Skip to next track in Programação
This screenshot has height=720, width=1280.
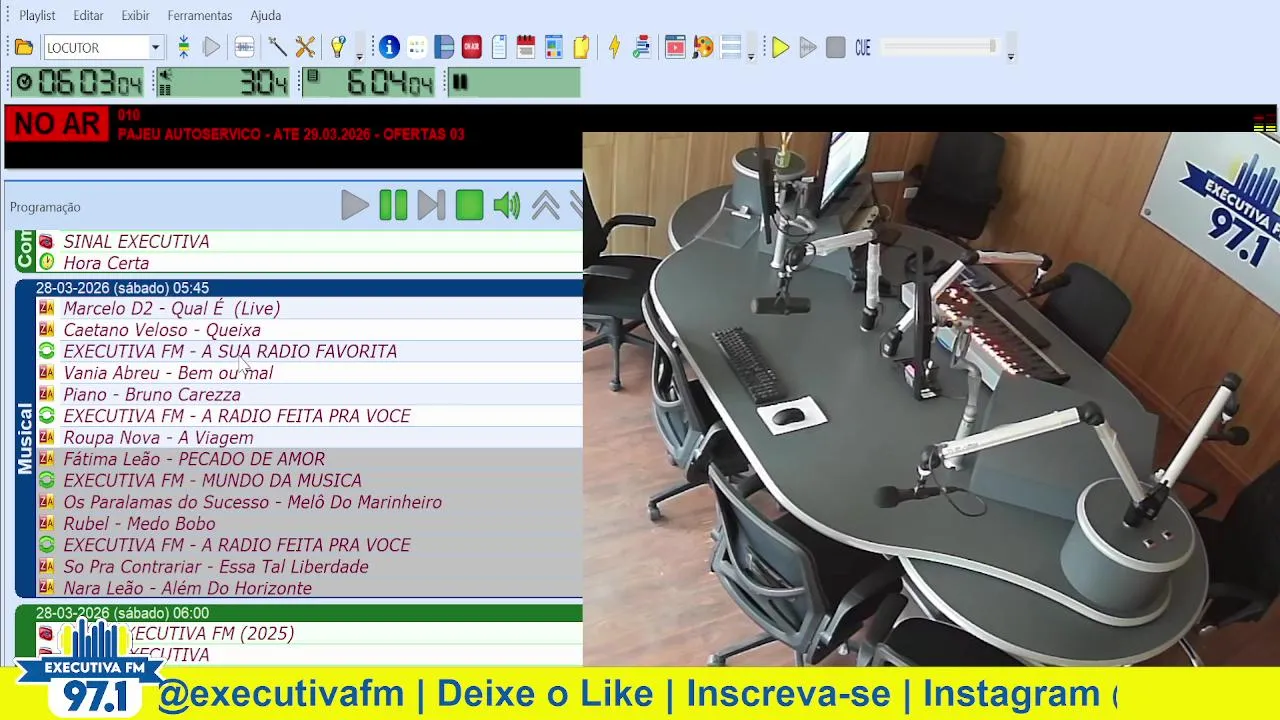coord(431,206)
